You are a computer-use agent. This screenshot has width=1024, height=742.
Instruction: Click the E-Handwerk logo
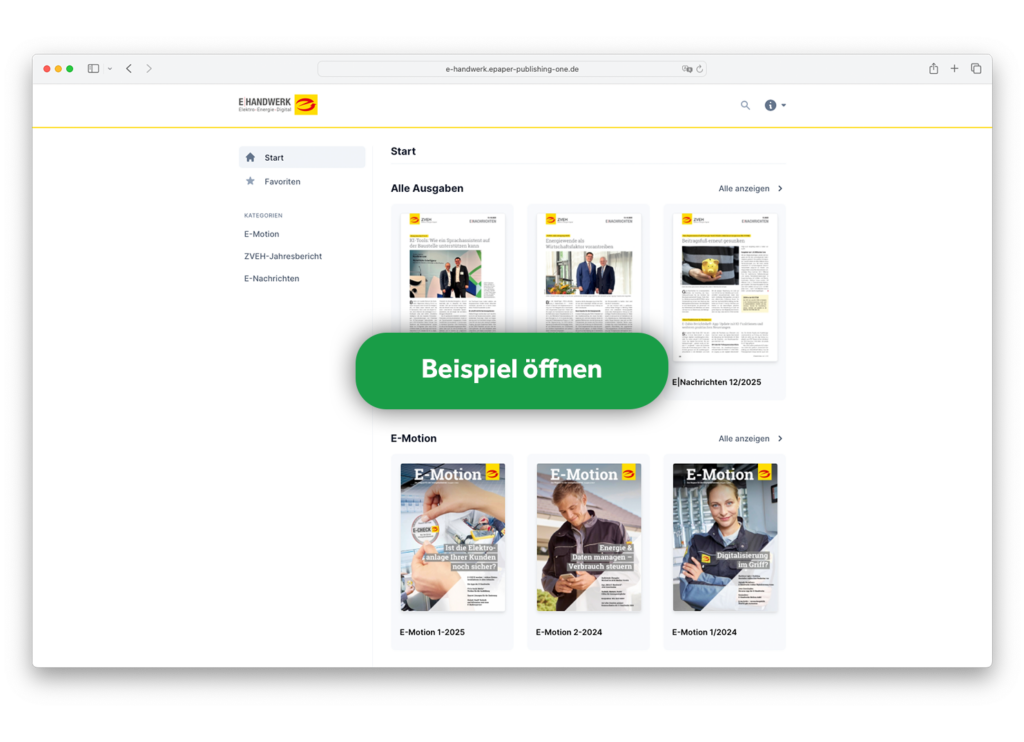pos(278,104)
